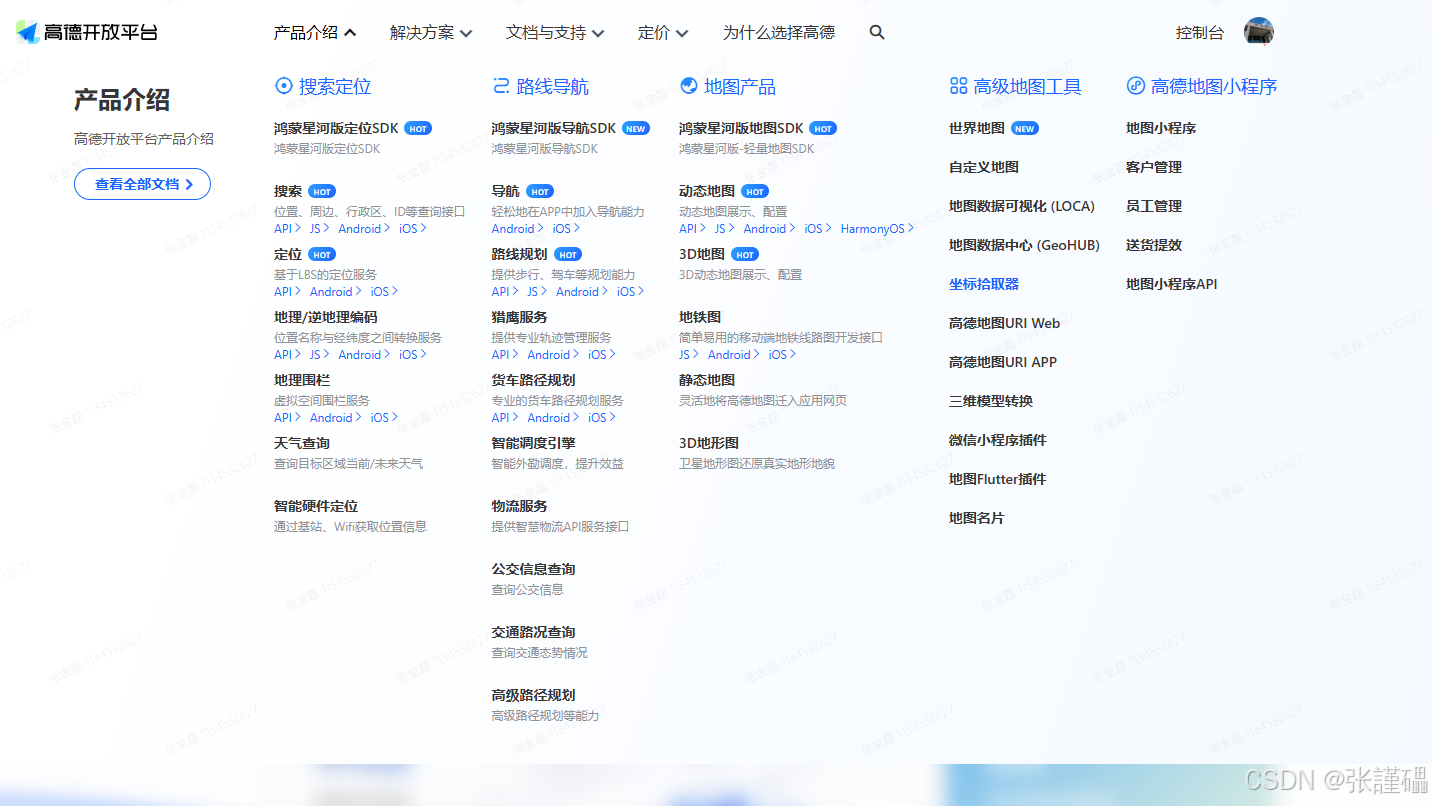This screenshot has height=806, width=1432.
Task: Open 控制台 in the header
Action: tap(1200, 32)
